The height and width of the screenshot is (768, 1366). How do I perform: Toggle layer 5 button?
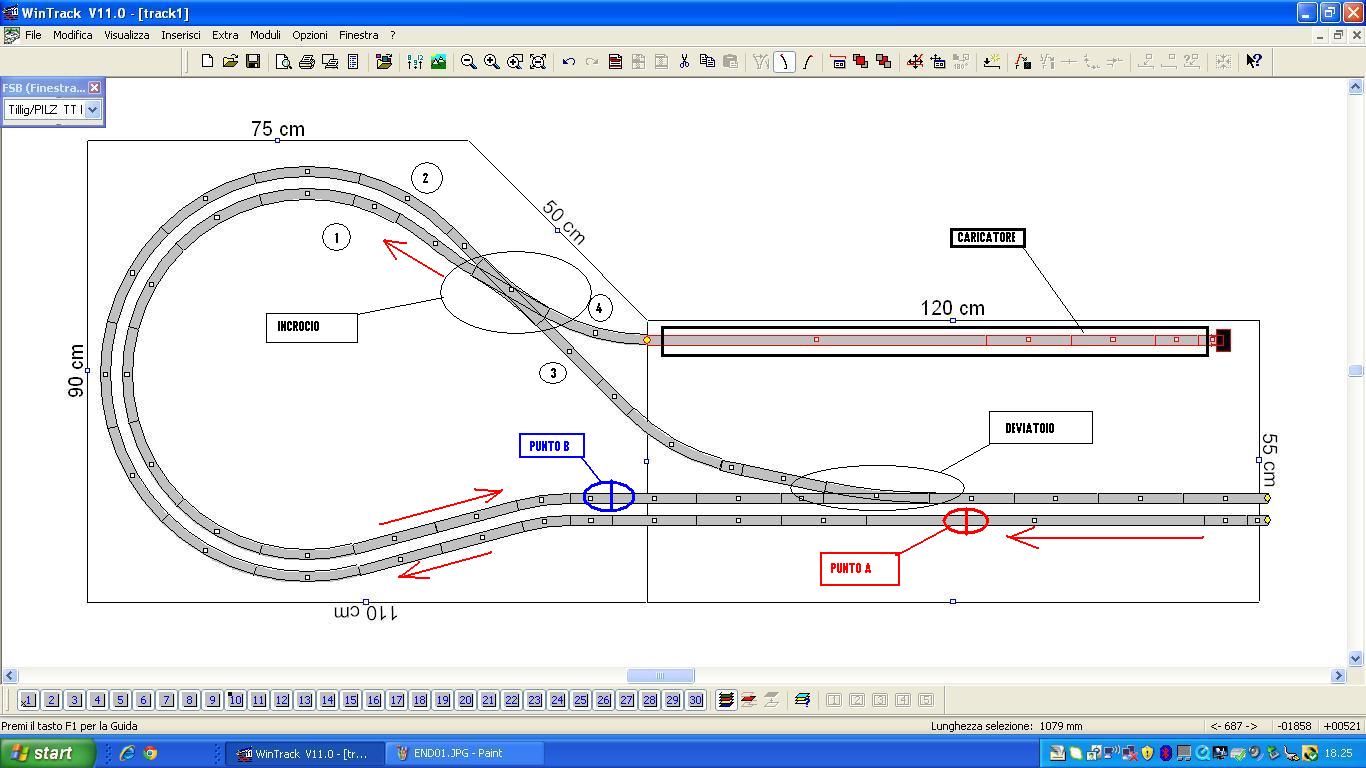[x=120, y=700]
